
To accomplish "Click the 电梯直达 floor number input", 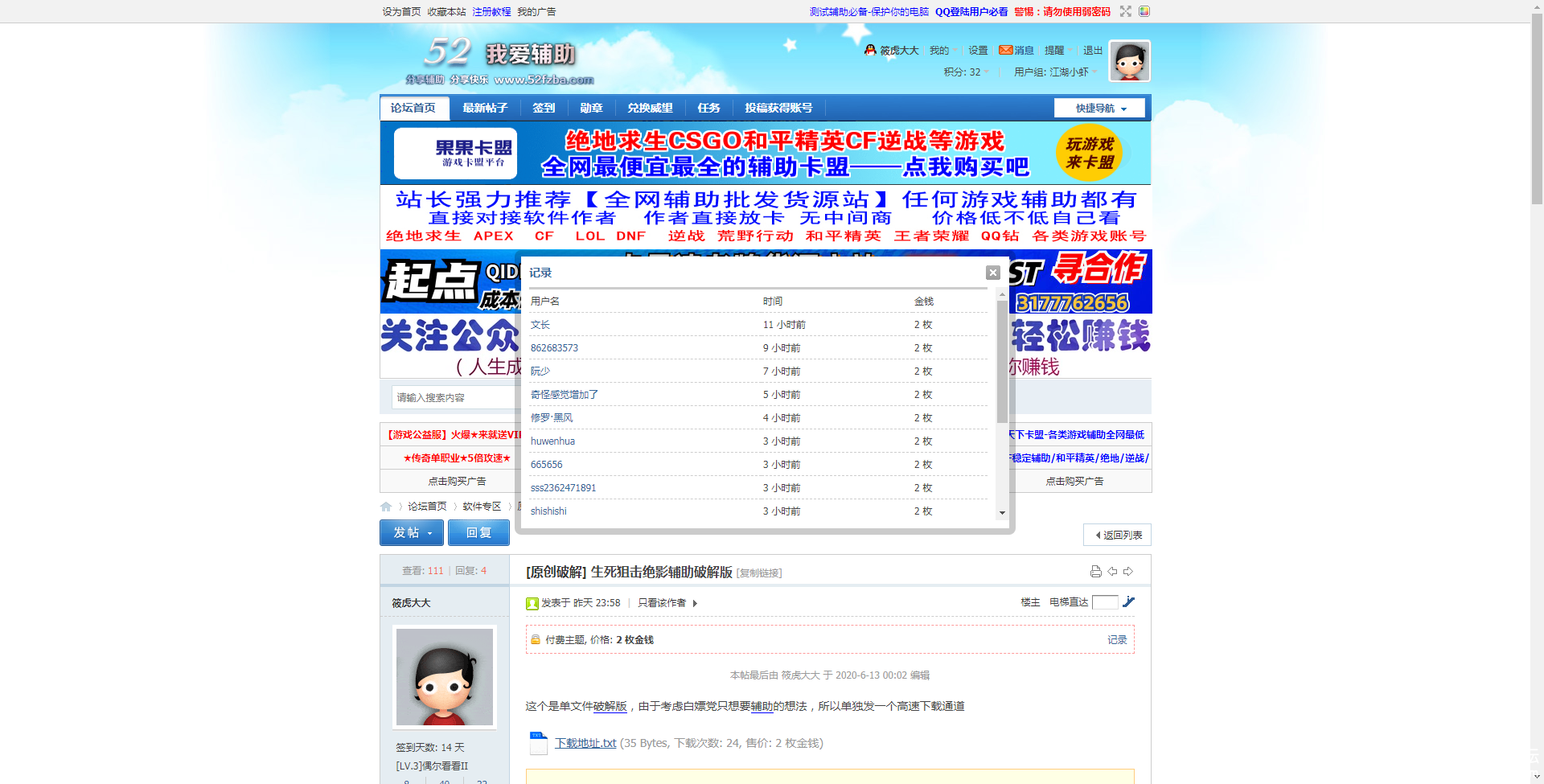I will click(x=1105, y=602).
